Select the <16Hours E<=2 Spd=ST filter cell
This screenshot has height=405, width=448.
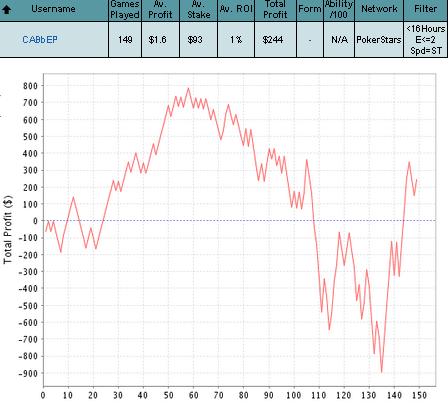[426, 40]
